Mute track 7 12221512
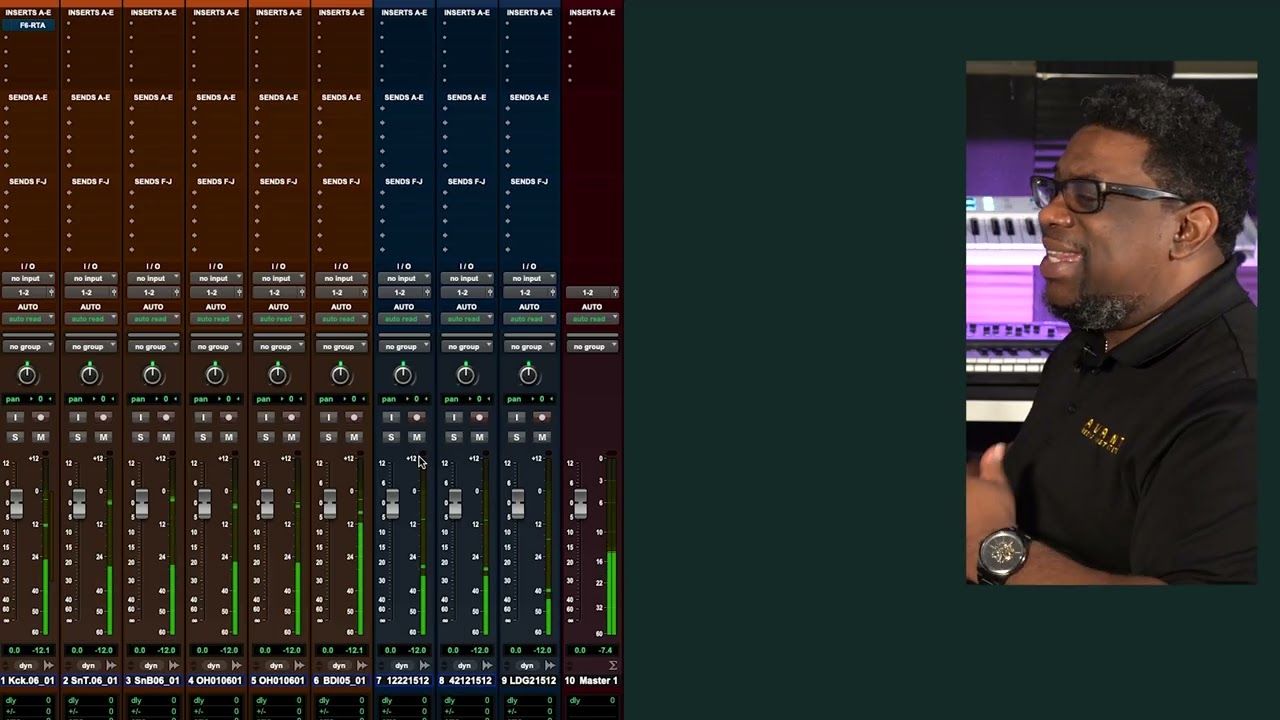Screen dimensions: 1280x720 417,437
